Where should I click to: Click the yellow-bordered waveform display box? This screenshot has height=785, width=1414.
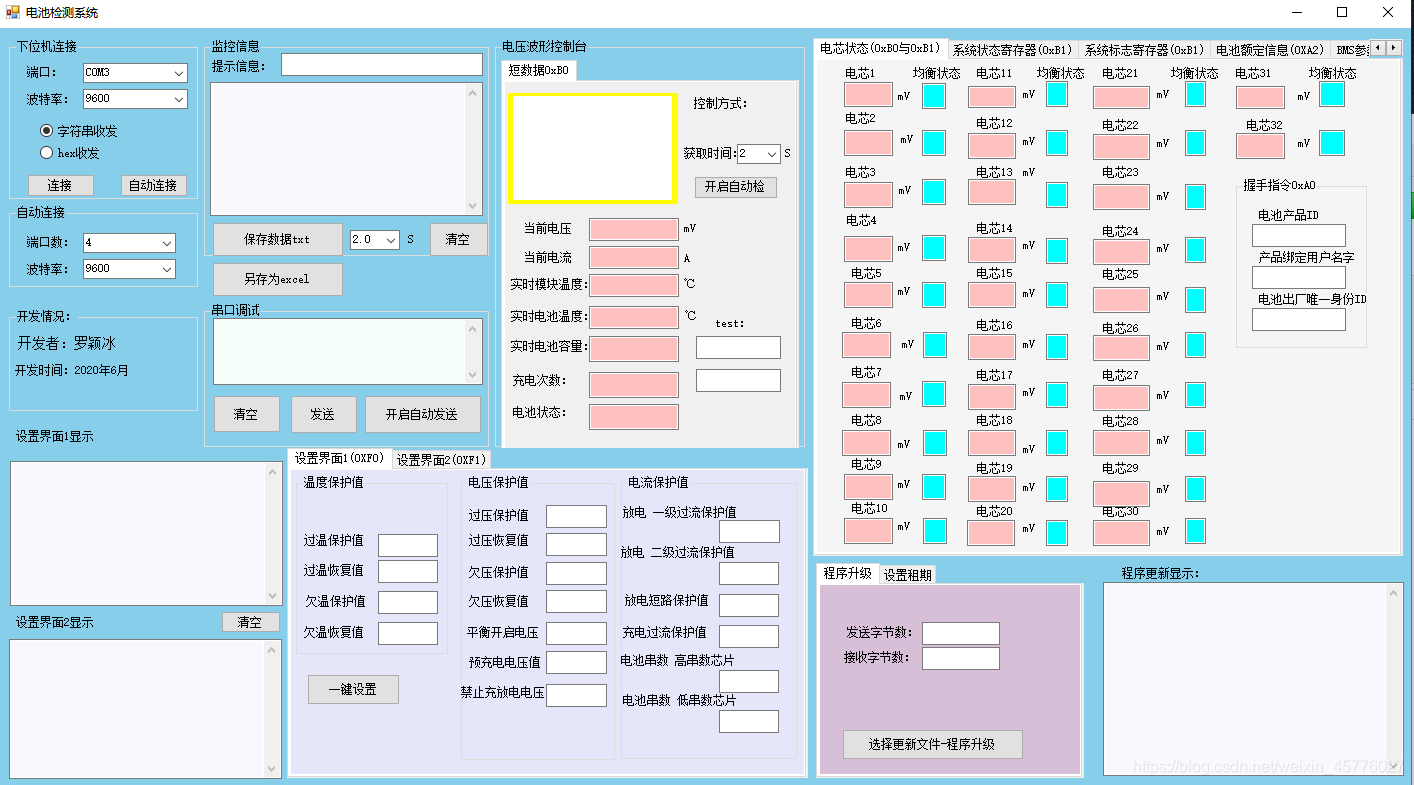pos(592,149)
